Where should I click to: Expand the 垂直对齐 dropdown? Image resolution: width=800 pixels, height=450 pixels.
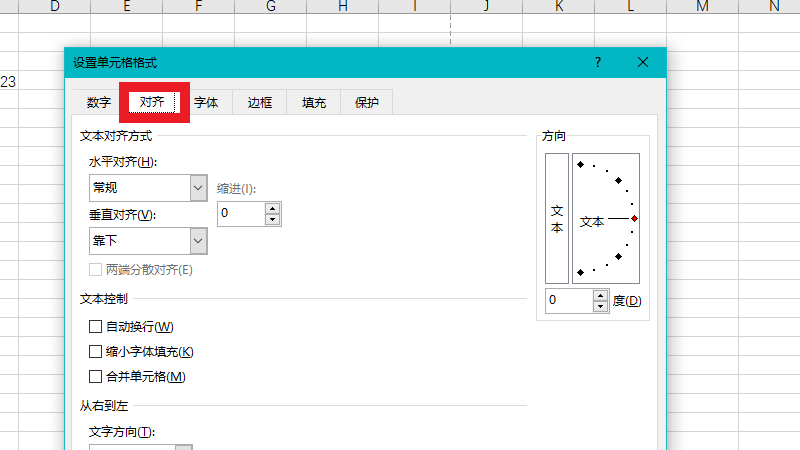[197, 241]
